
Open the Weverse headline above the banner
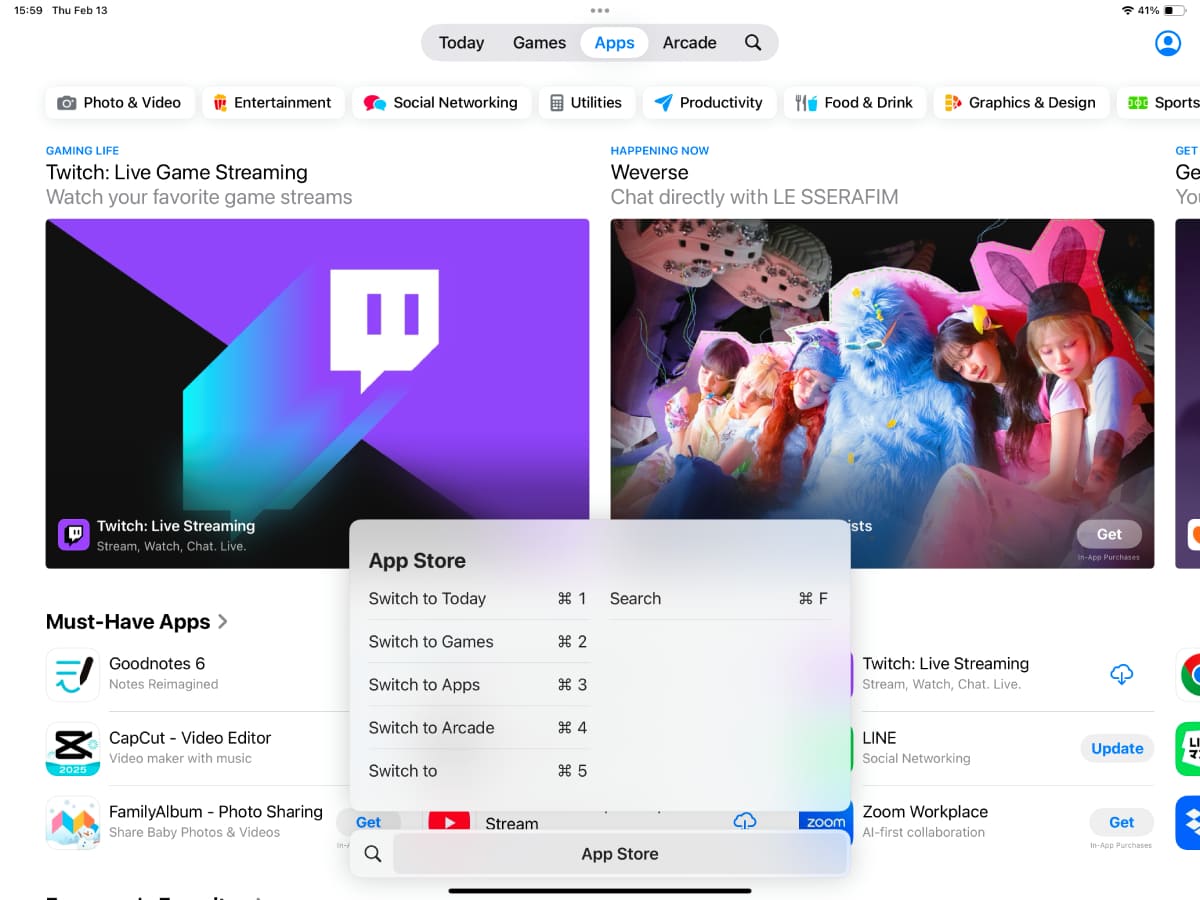coord(650,172)
